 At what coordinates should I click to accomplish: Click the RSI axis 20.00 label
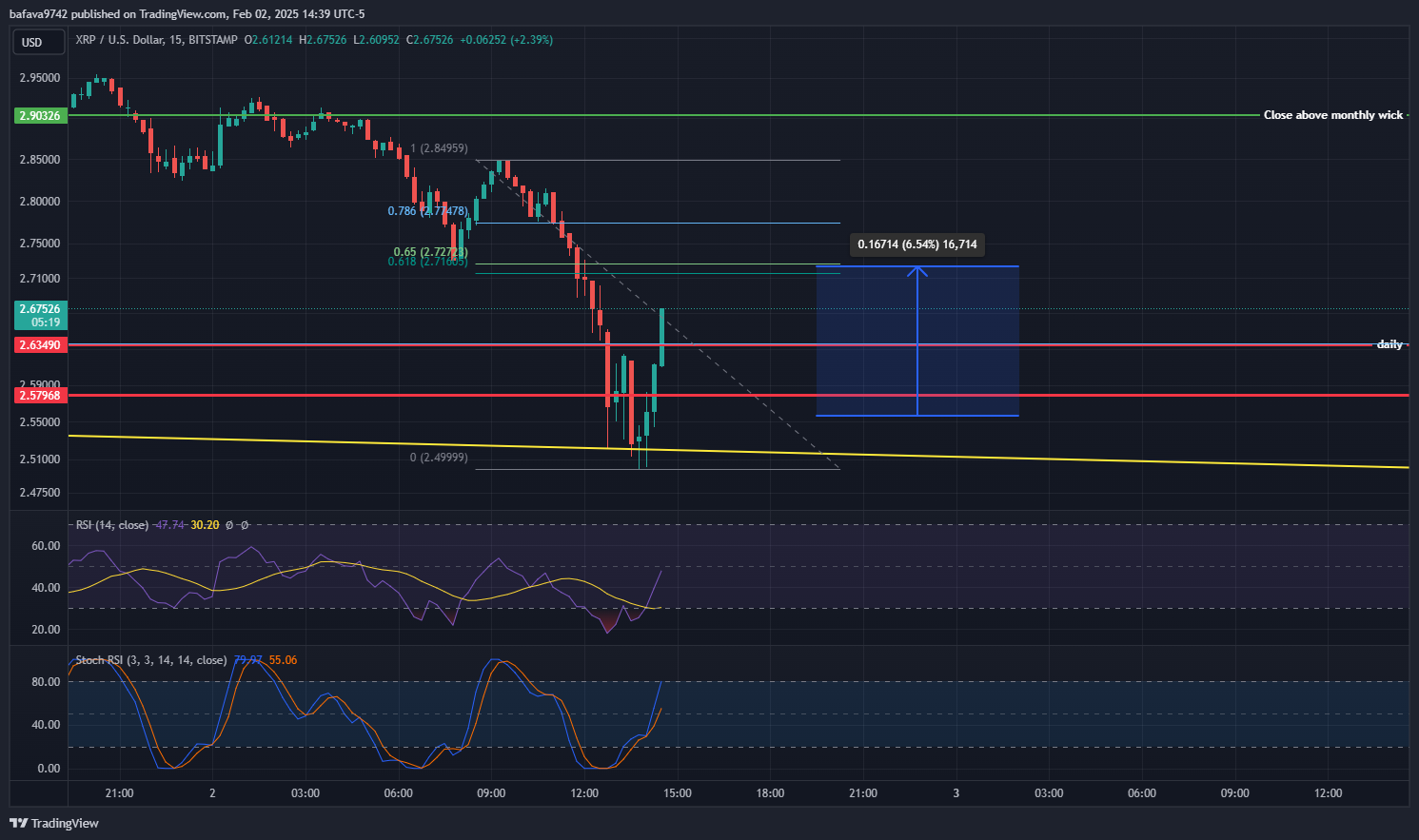[x=46, y=630]
